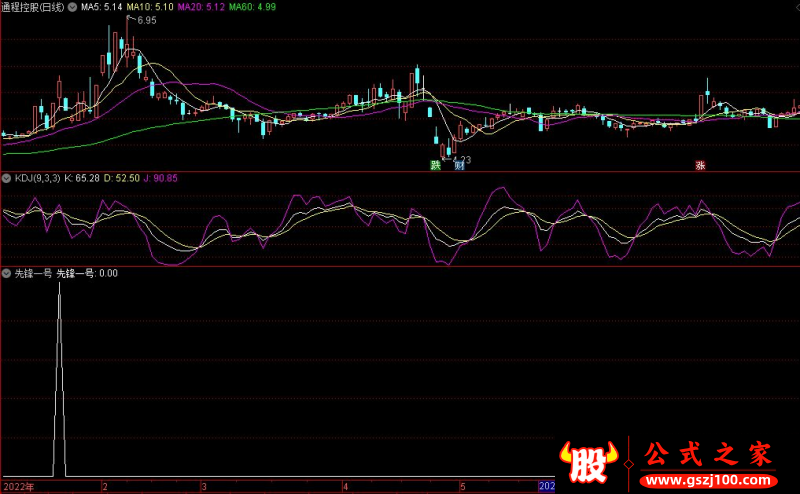Click the green 跌 event marker
This screenshot has width=800, height=494.
pos(435,165)
